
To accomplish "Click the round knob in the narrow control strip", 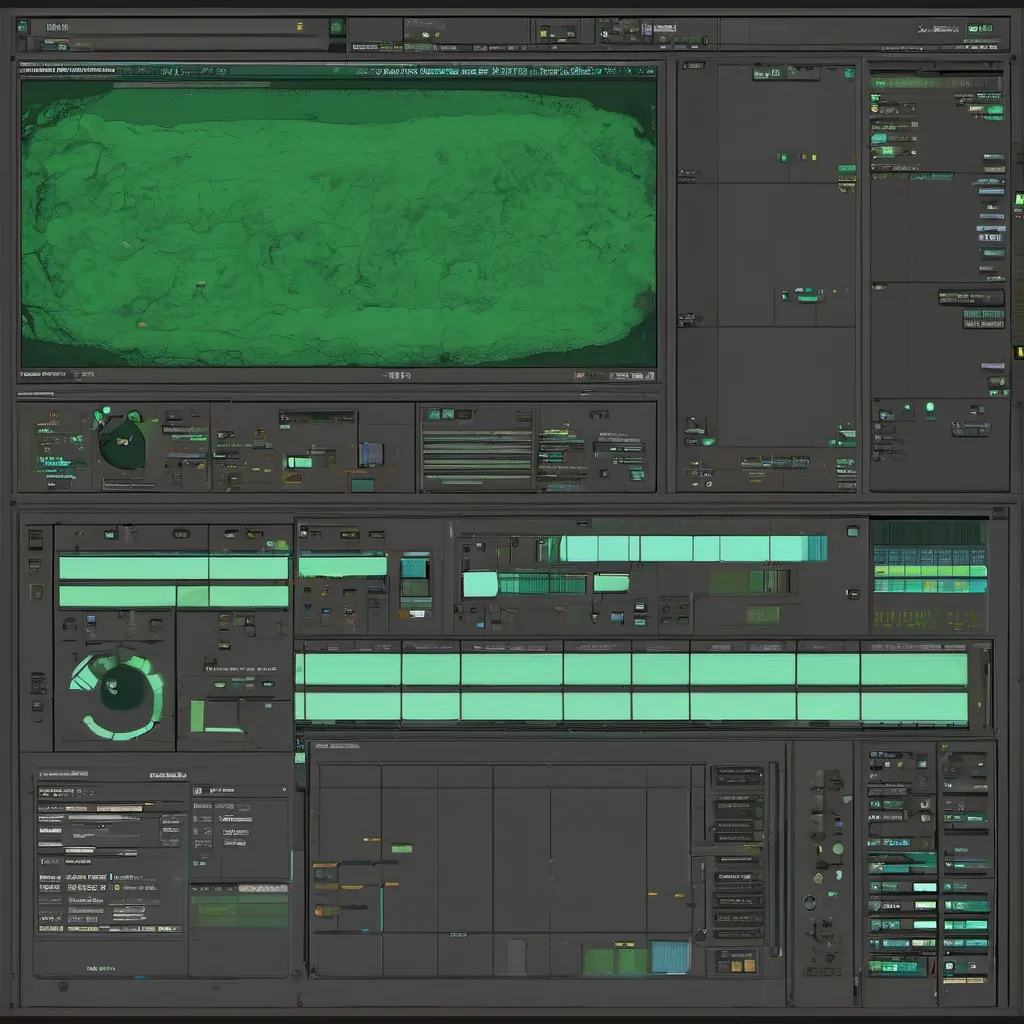I will click(x=809, y=902).
